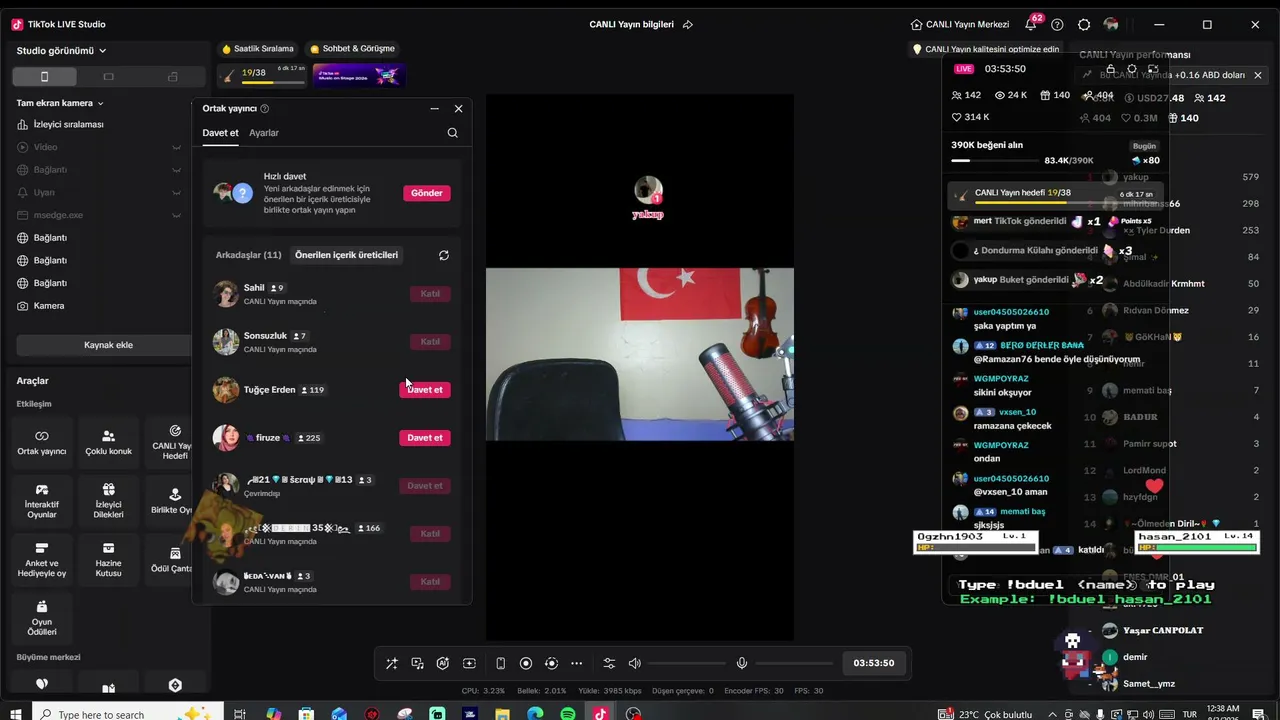Open the Sohbet & Görüşme chip
The image size is (1280, 720).
coord(352,49)
